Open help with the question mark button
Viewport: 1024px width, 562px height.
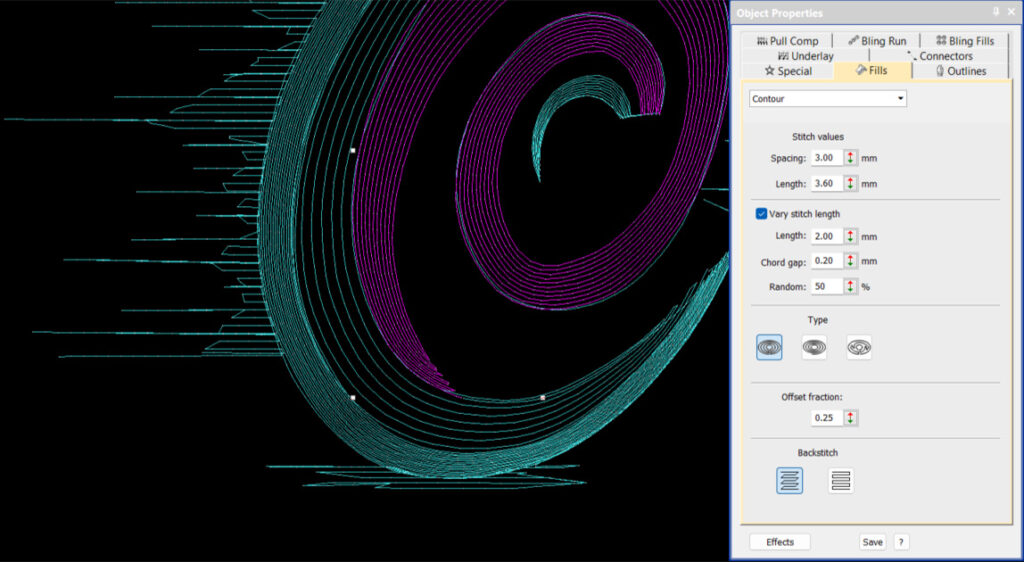coord(901,542)
